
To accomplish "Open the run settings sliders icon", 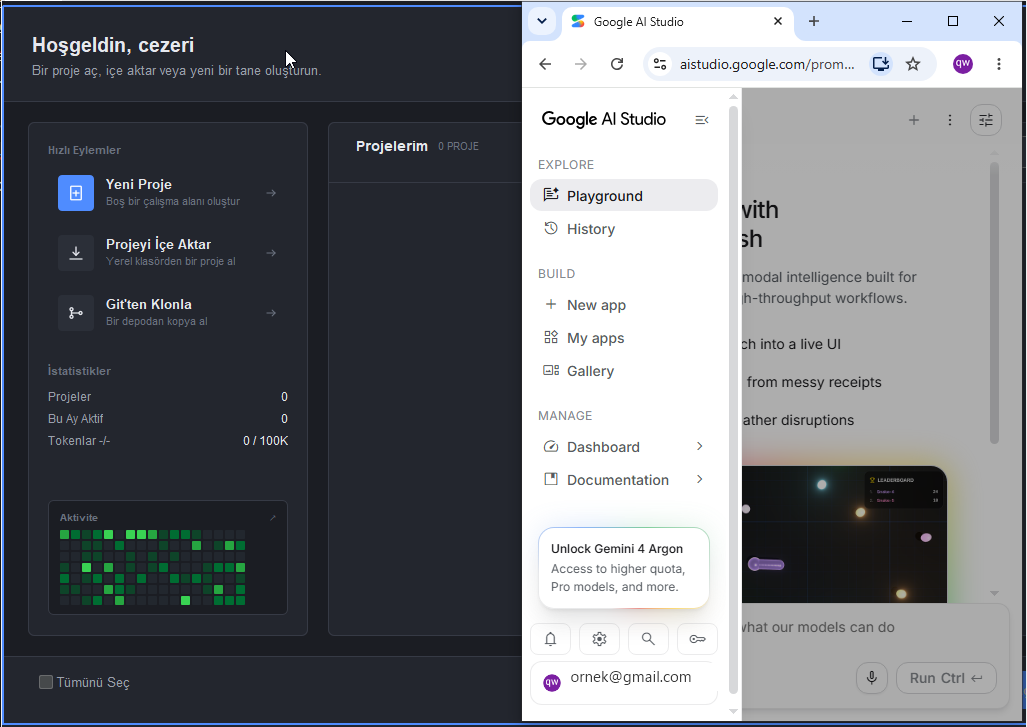I will 986,120.
